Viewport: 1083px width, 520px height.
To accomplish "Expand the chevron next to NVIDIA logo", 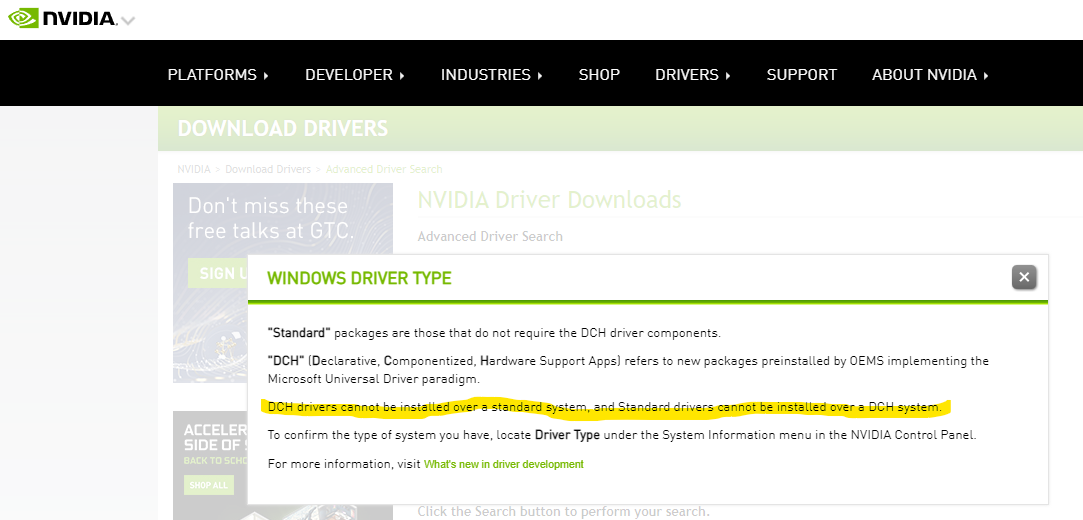I will point(127,20).
